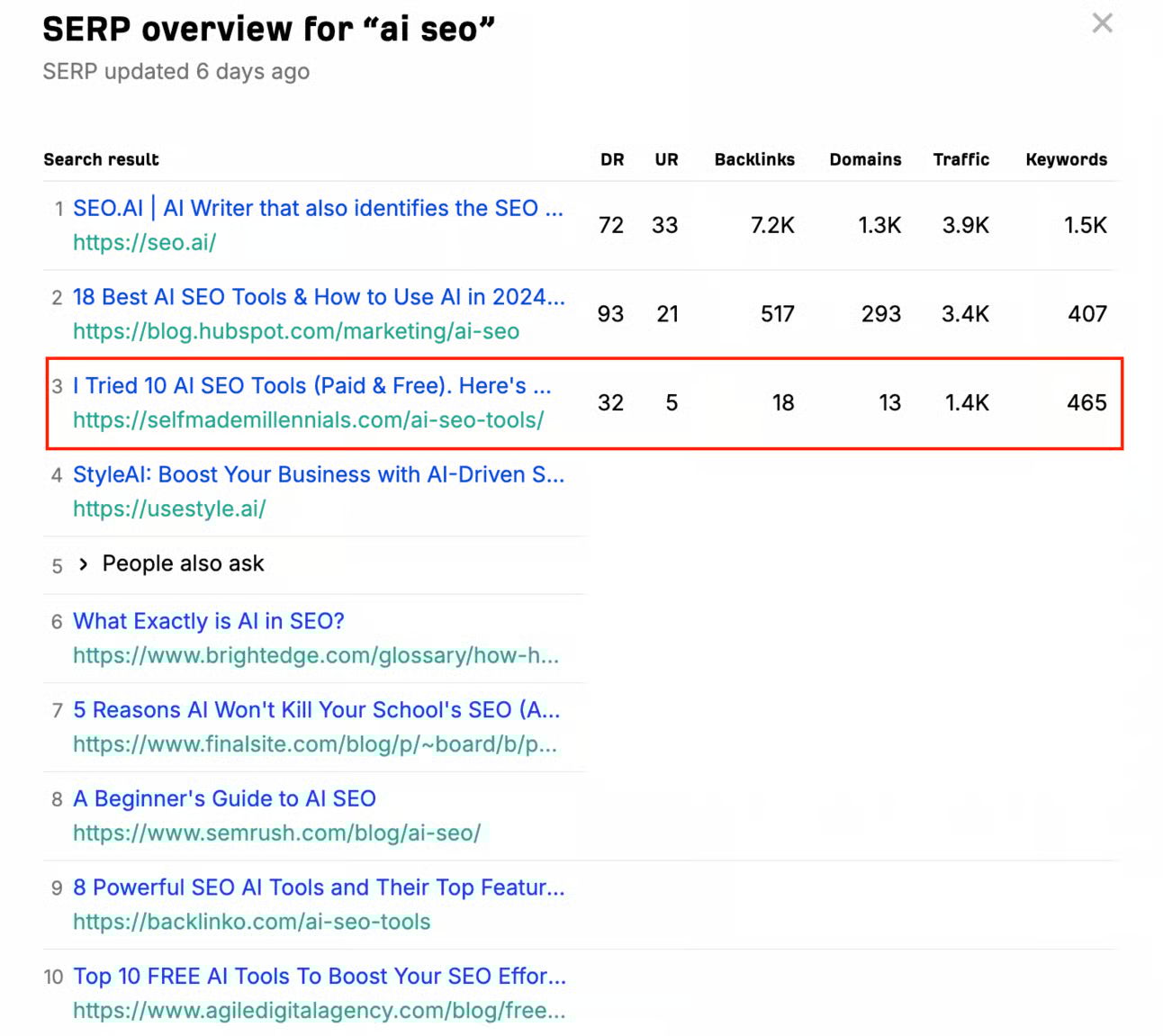Open 18 Best AI SEO Tools result
The image size is (1163, 1036).
click(x=319, y=297)
